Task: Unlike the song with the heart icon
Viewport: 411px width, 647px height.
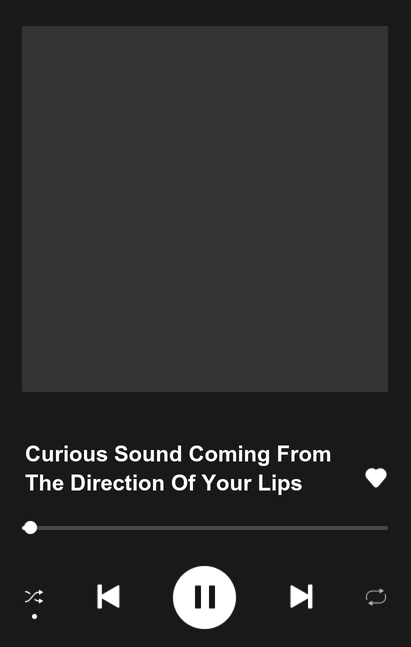Action: pyautogui.click(x=376, y=478)
